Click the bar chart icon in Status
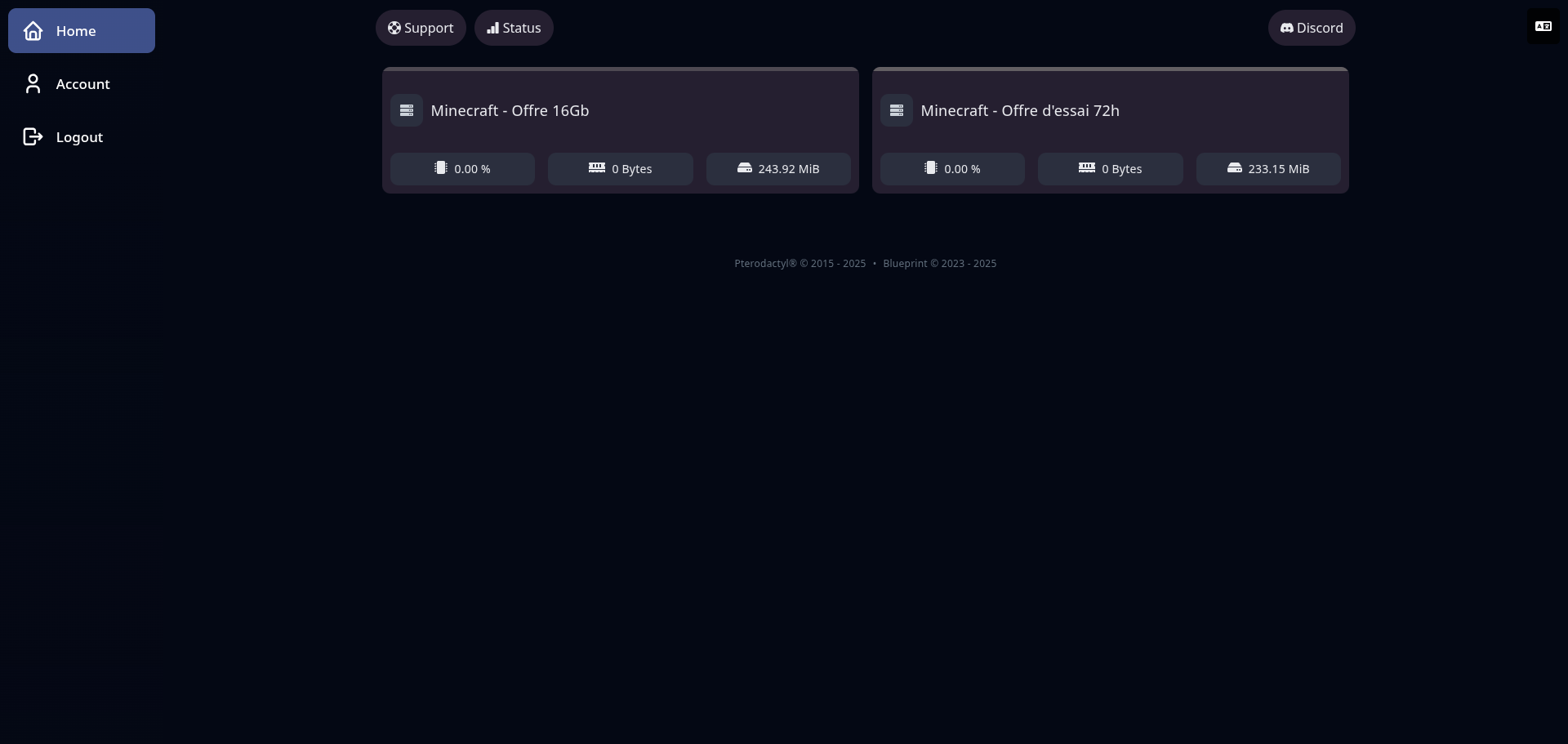 pos(492,28)
